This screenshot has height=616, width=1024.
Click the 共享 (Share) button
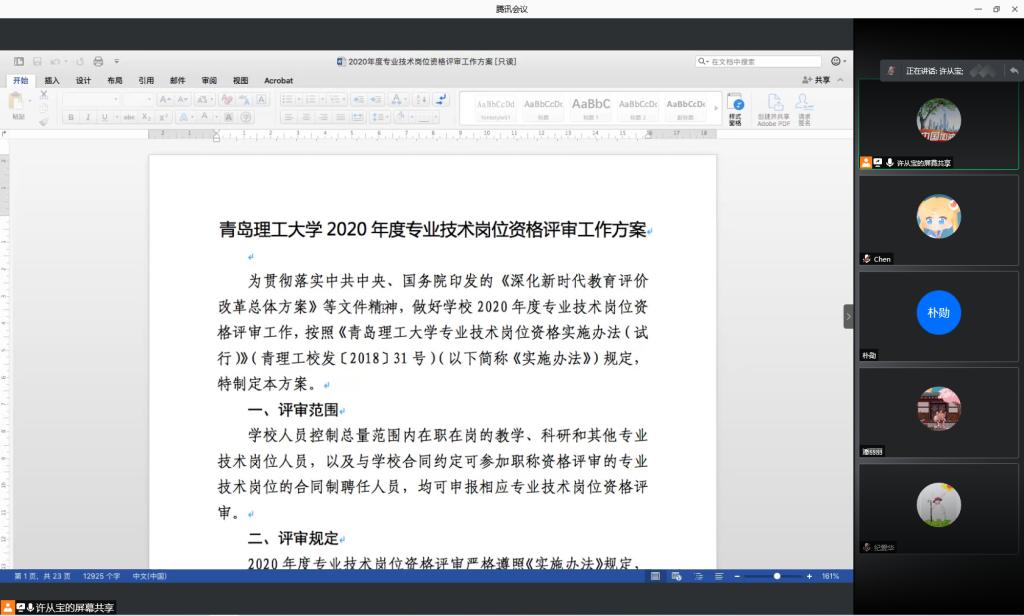tap(816, 80)
